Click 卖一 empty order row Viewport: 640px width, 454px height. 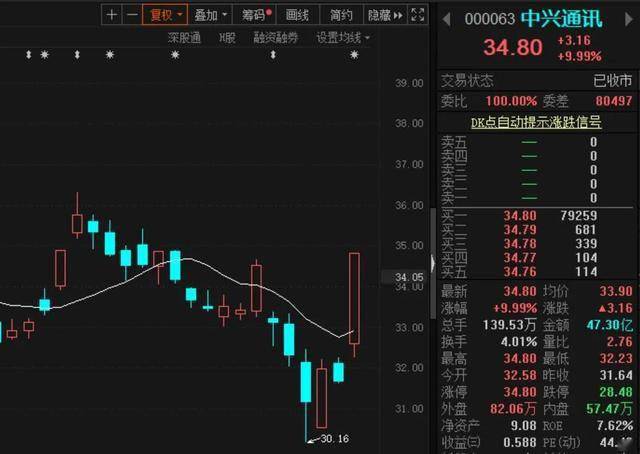point(537,198)
